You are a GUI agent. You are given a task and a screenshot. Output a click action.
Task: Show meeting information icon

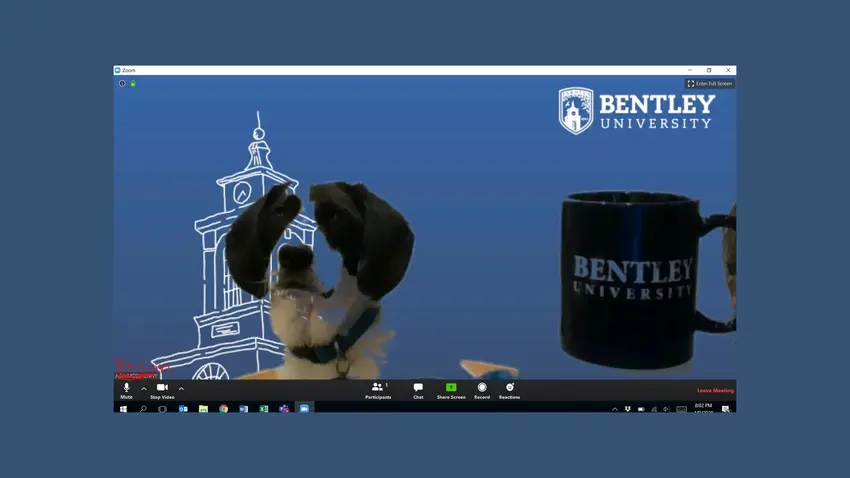122,83
